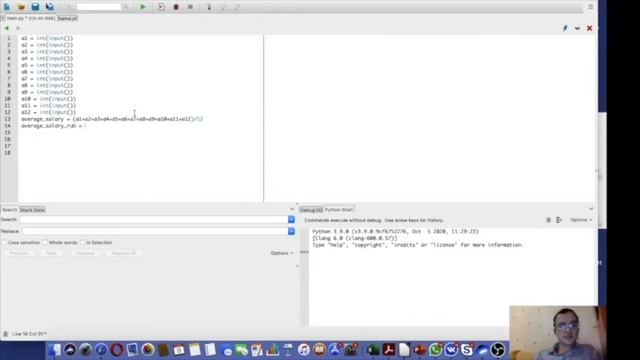Image resolution: width=640 pixels, height=360 pixels.
Task: Toggle the Whole words checkbox
Action: tap(45, 242)
